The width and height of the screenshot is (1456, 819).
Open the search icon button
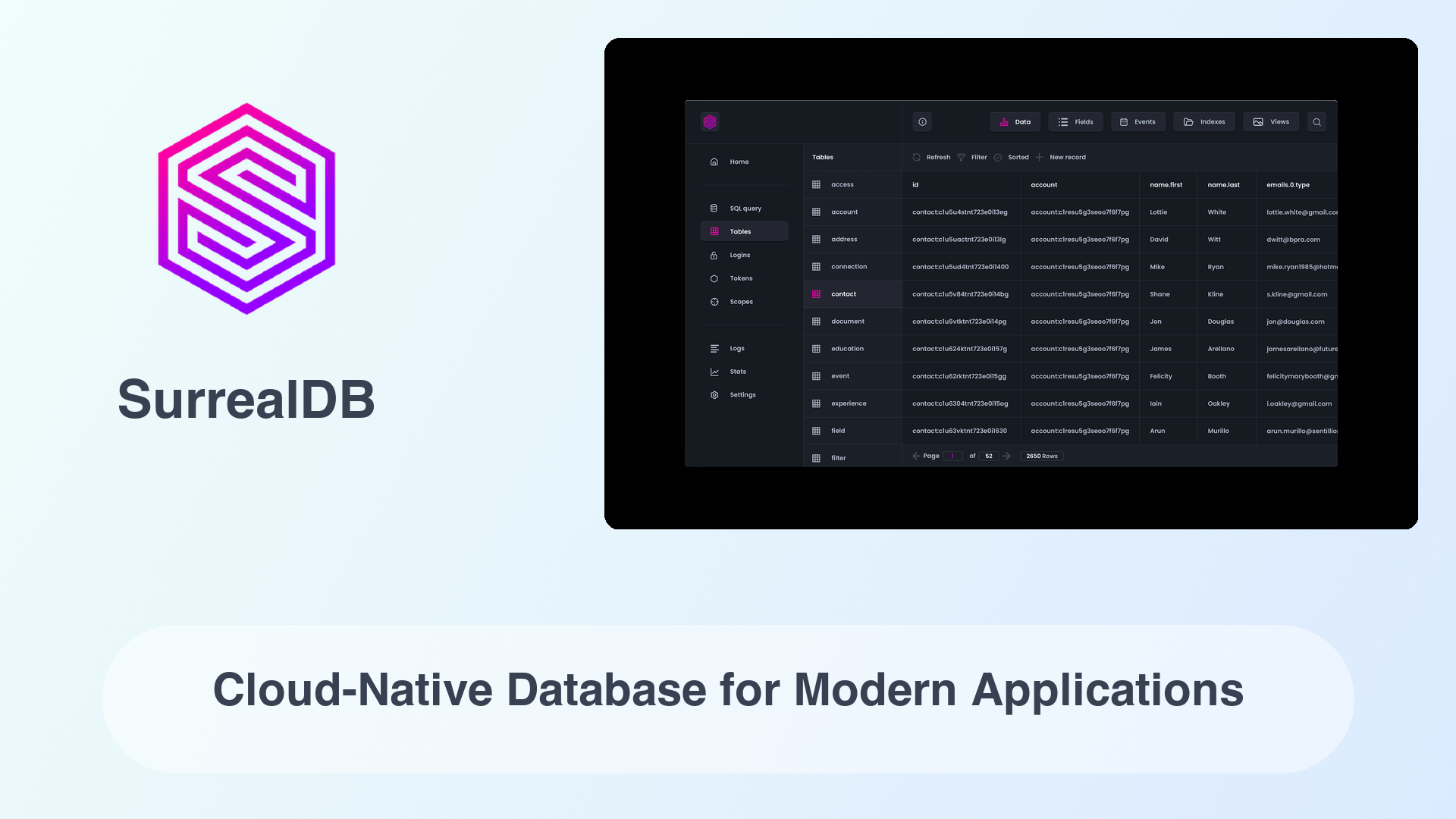point(1316,121)
